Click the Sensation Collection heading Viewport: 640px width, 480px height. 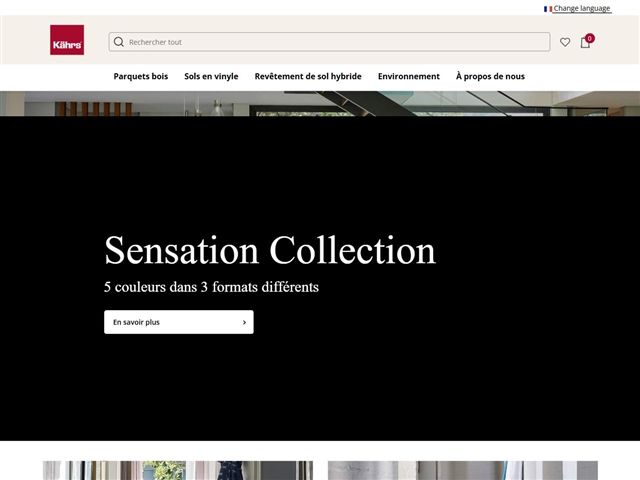270,250
